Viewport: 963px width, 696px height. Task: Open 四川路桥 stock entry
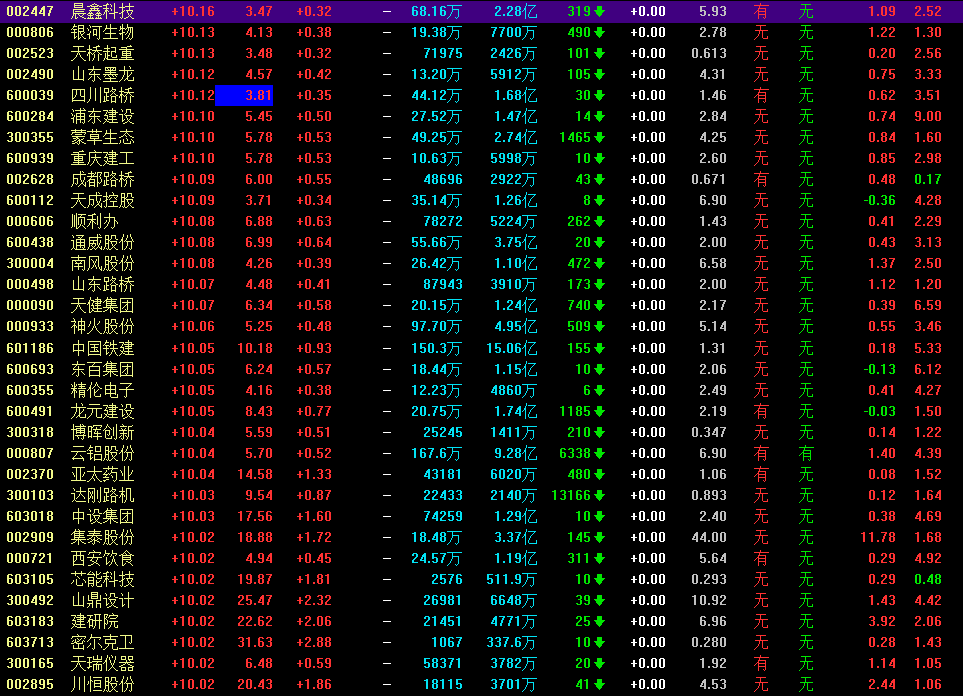[x=102, y=95]
